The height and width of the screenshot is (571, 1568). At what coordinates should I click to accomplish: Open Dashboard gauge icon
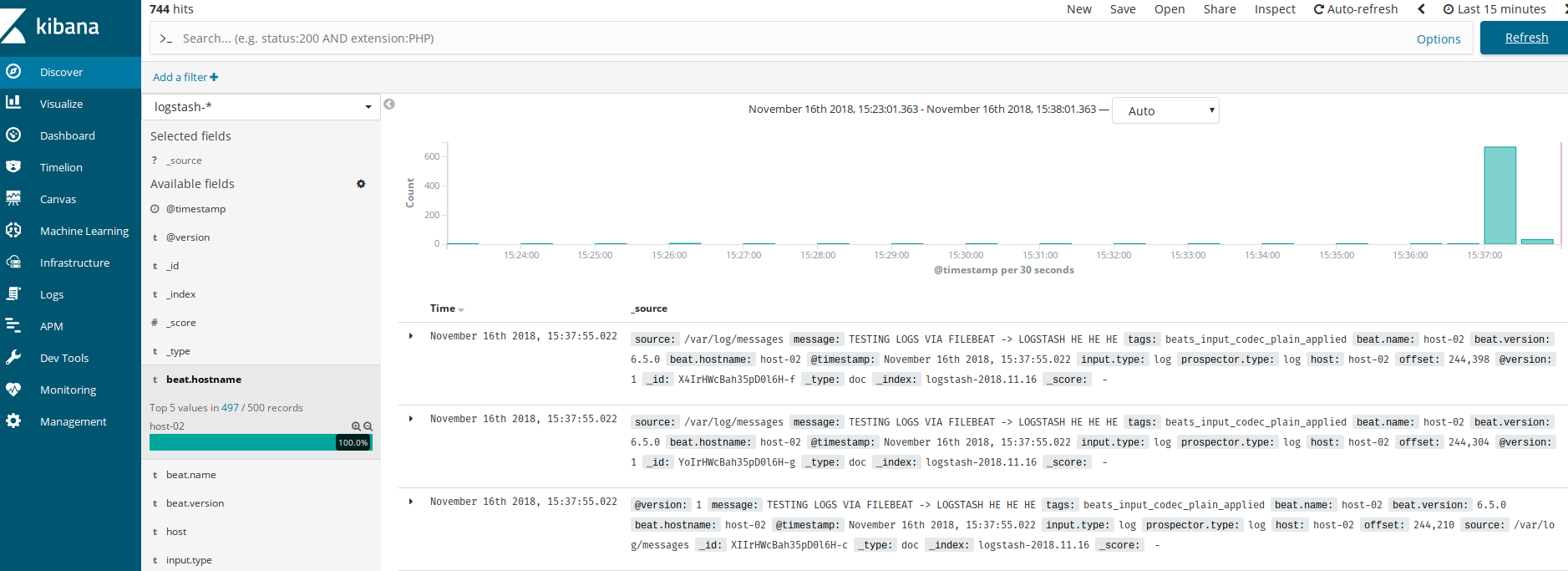pyautogui.click(x=13, y=135)
